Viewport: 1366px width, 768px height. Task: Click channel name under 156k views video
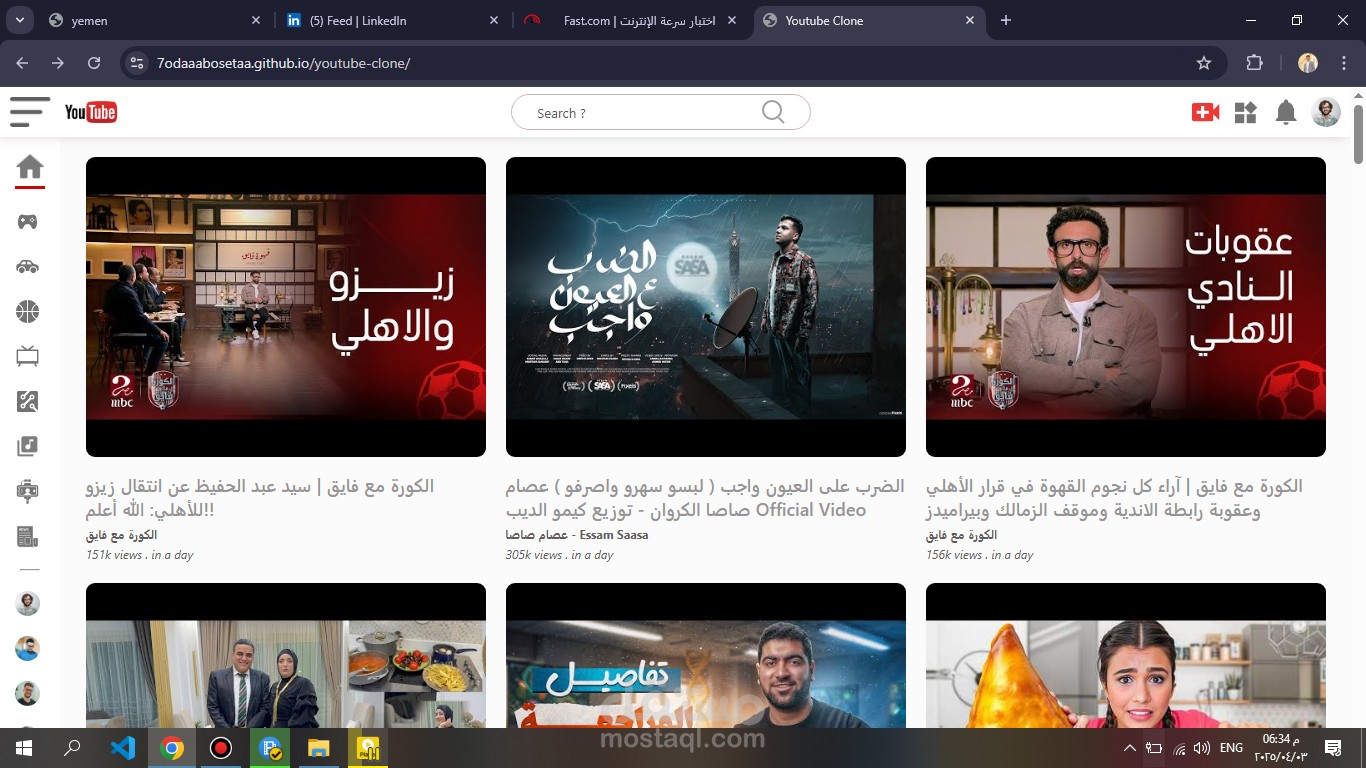962,535
